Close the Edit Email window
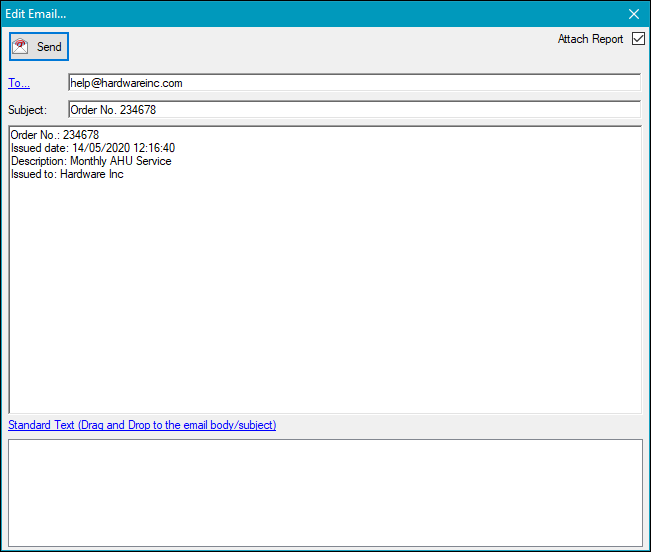The image size is (651, 552). 634,14
